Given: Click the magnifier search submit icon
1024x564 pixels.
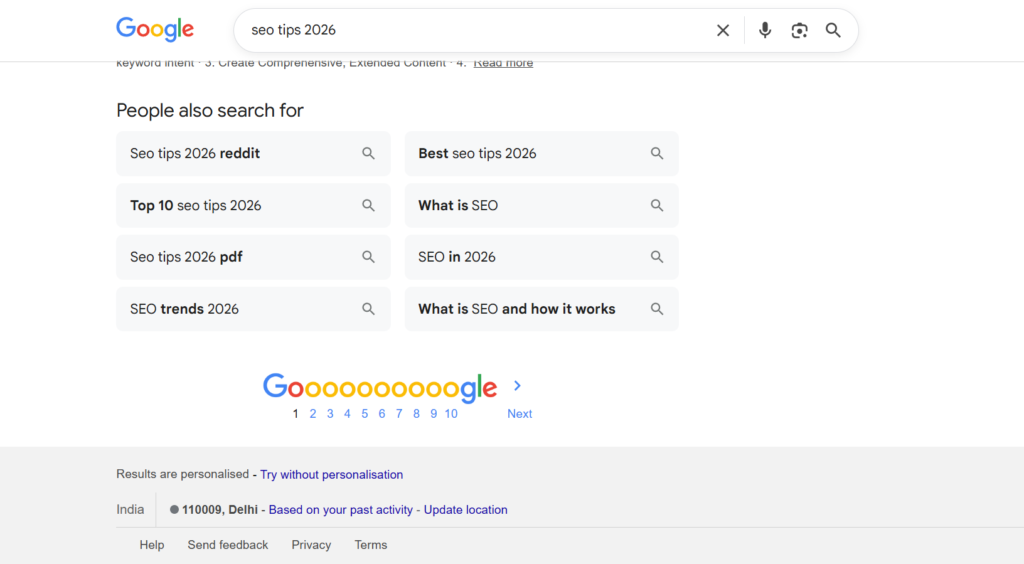Looking at the screenshot, I should pyautogui.click(x=833, y=30).
